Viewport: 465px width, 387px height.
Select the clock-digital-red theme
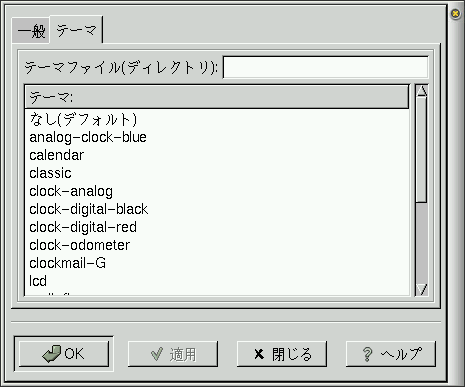[217, 227]
